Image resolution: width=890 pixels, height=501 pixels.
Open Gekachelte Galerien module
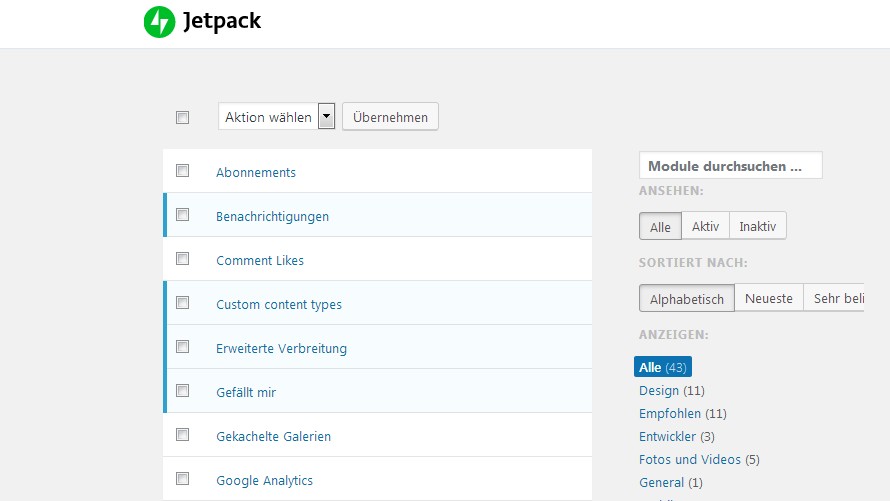coord(273,437)
